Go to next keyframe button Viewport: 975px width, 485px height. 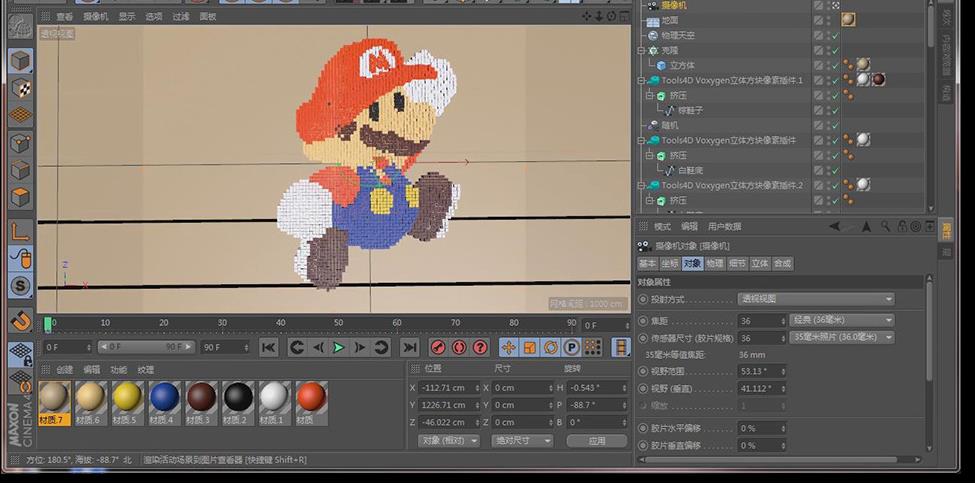point(381,348)
